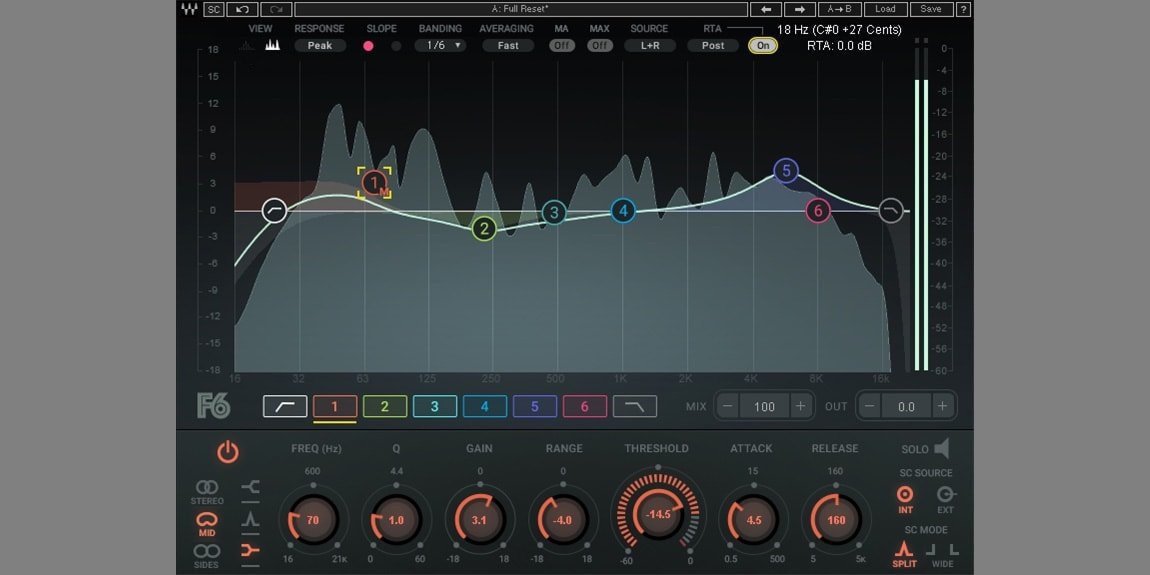Select the band 2 tab
1150x575 pixels.
tap(385, 406)
